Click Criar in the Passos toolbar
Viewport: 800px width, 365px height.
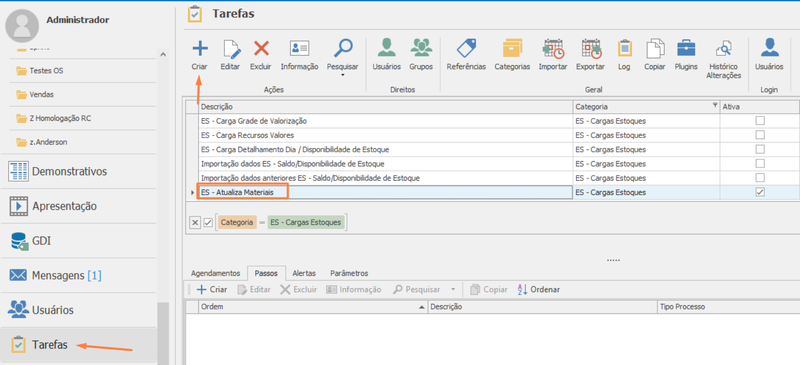click(x=212, y=289)
